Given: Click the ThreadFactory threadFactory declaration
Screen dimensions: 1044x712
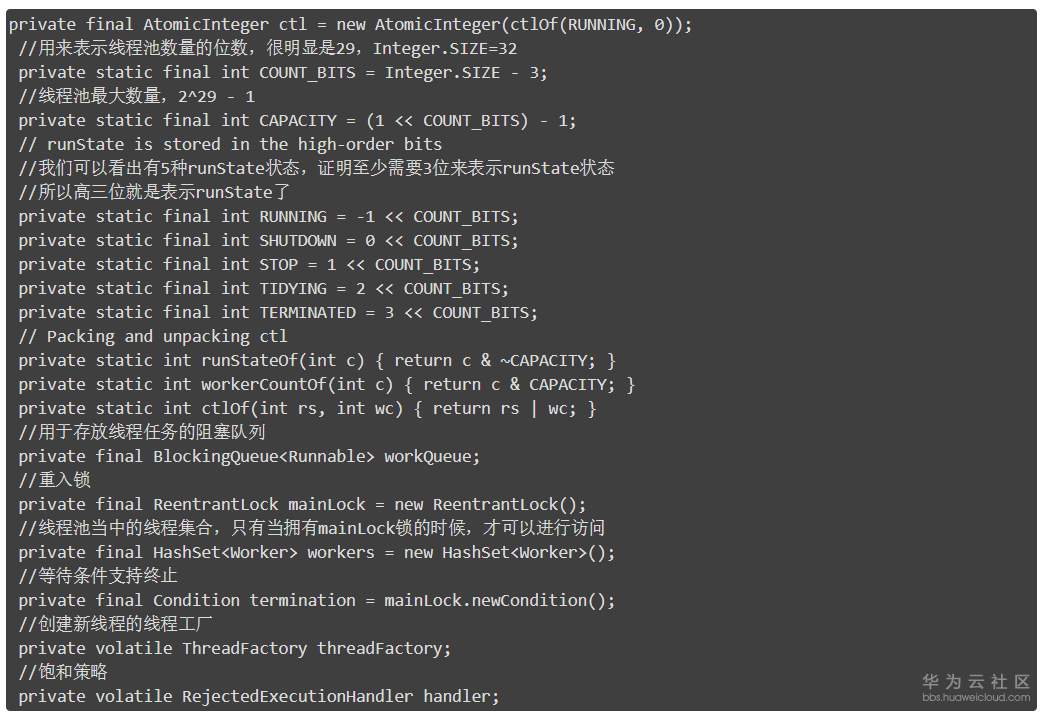Looking at the screenshot, I should tap(234, 648).
